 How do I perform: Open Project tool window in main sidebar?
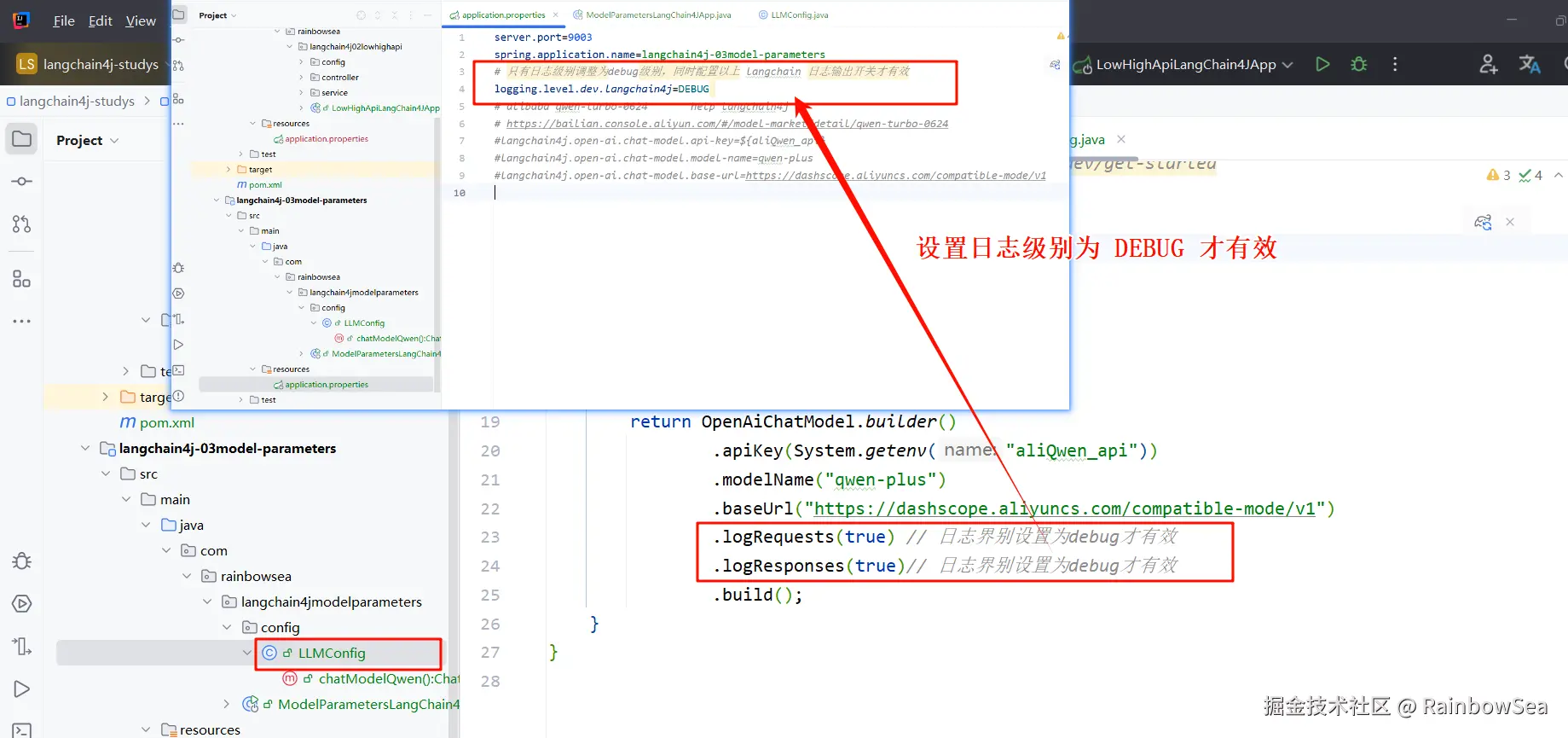coord(22,139)
